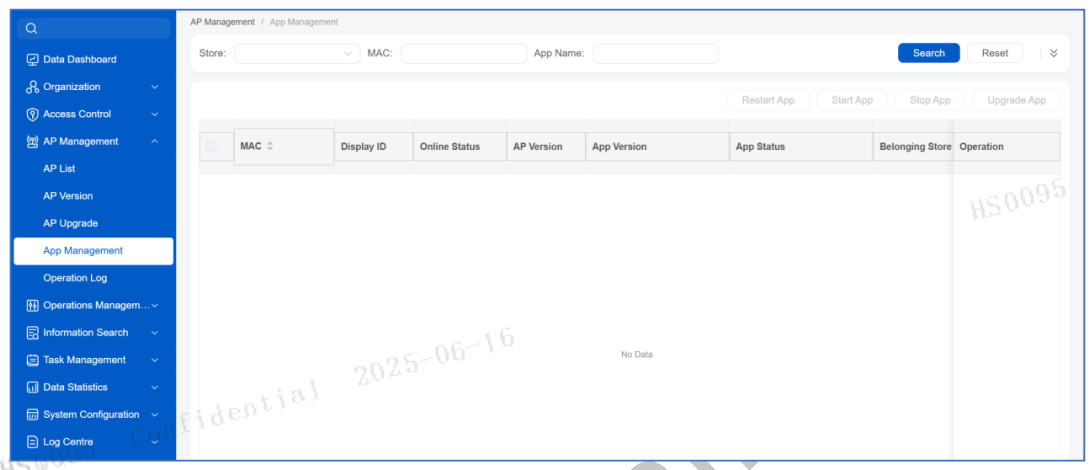Click the Search button

coord(929,53)
